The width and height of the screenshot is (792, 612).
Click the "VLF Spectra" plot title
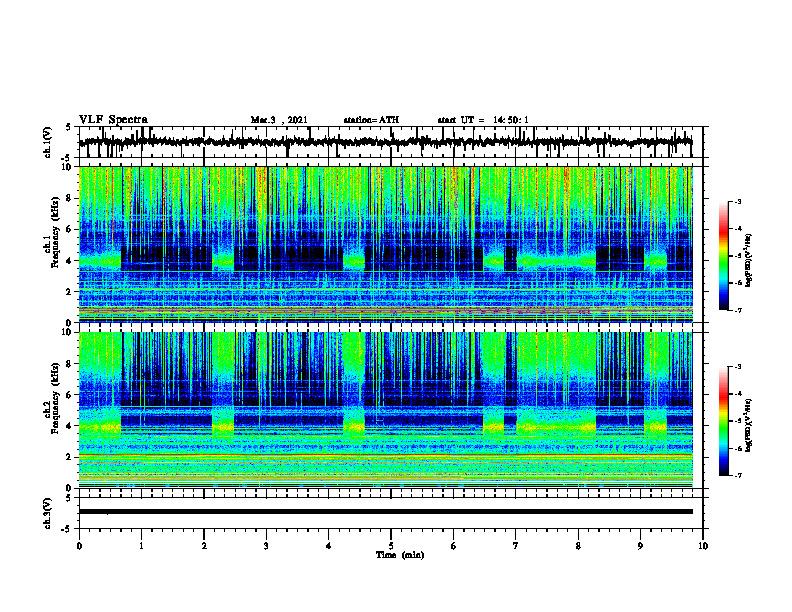tap(113, 119)
